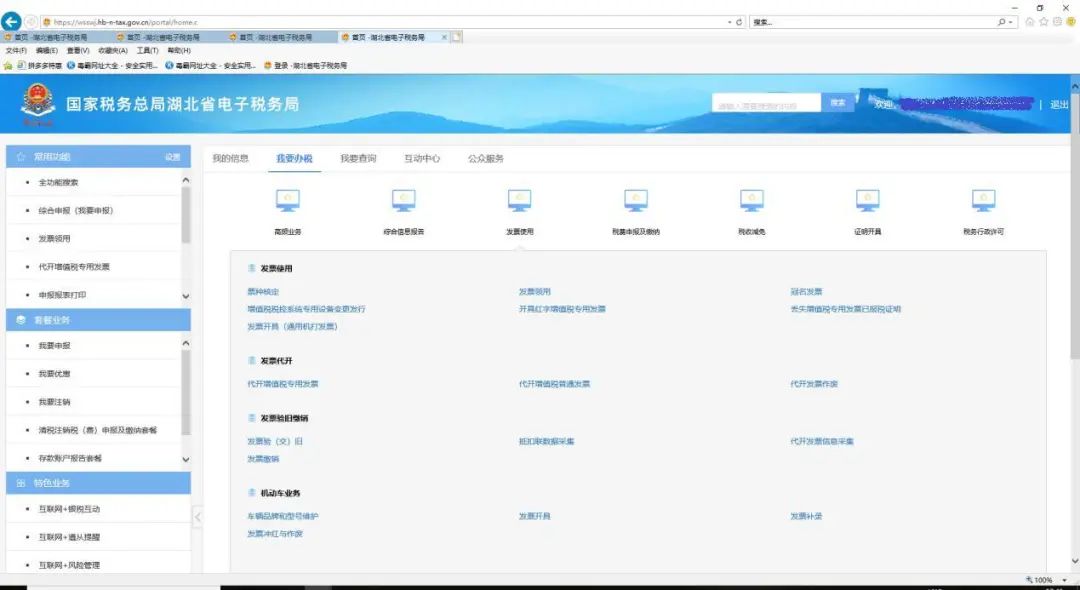Open the 车辆品牌和型号维护 link

point(283,516)
